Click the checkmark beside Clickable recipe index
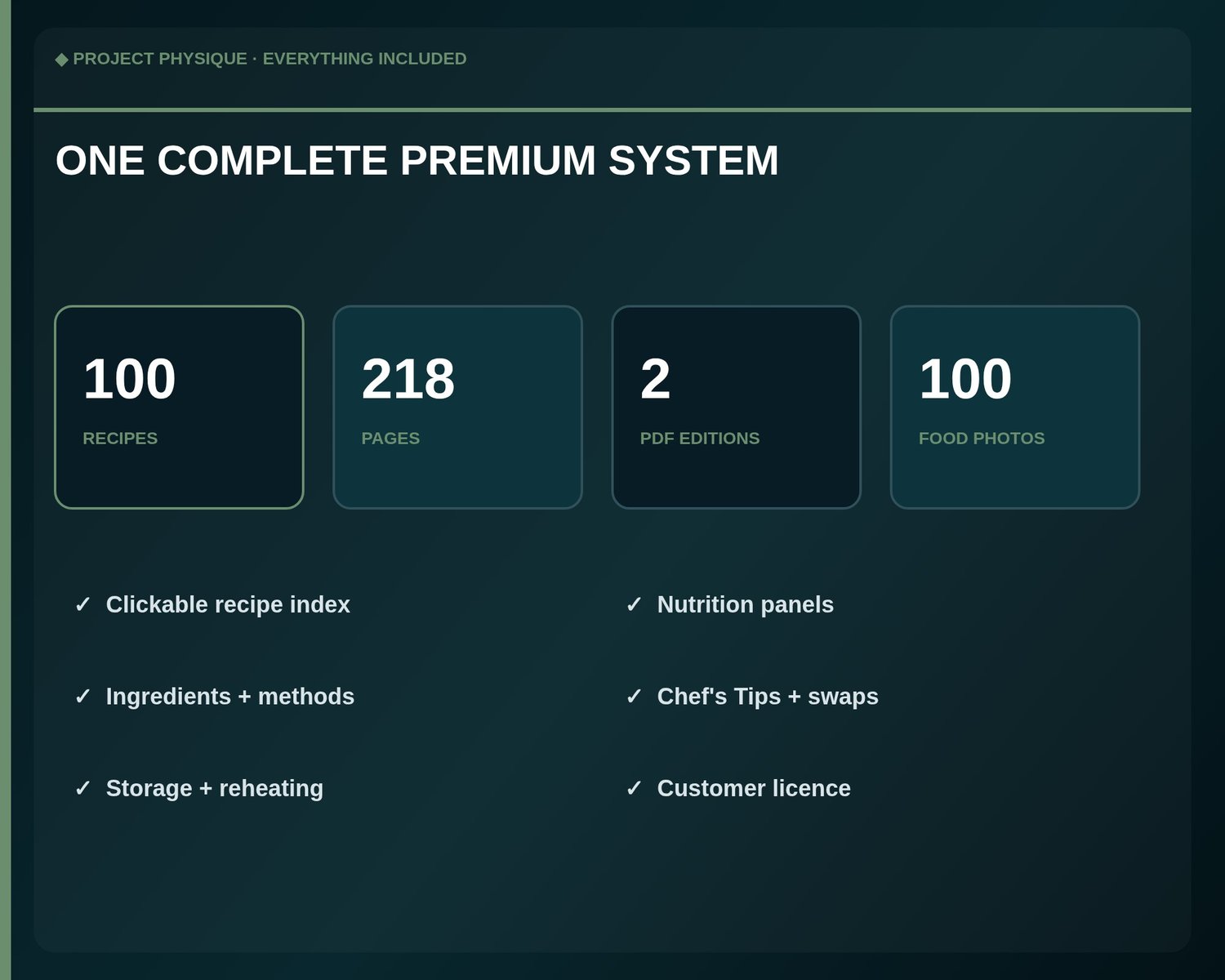Viewport: 1225px width, 980px height. pyautogui.click(x=82, y=604)
